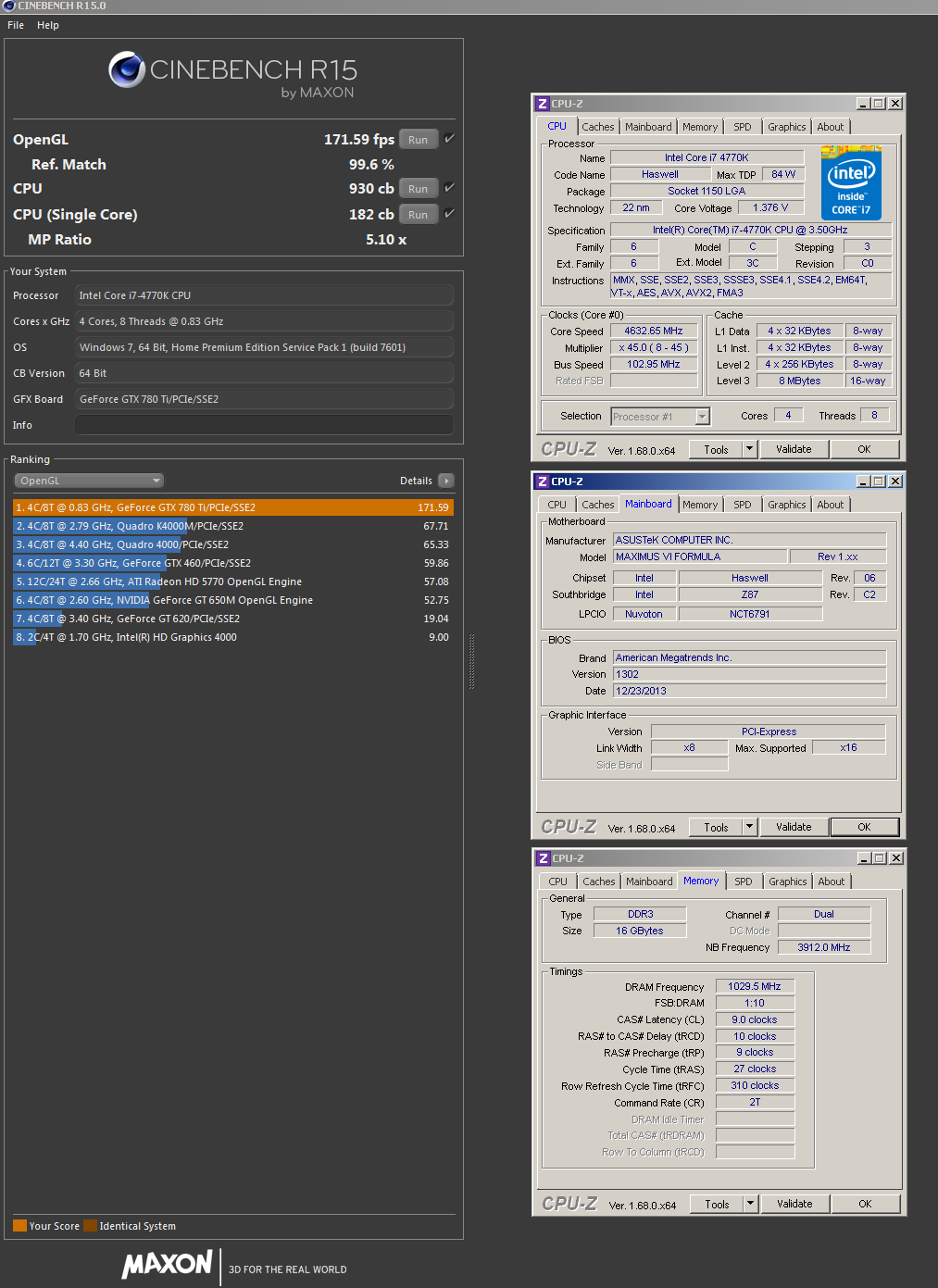Expand Tools arrow in CPU tab window
Viewport: 938px width, 1288px height.
[750, 449]
